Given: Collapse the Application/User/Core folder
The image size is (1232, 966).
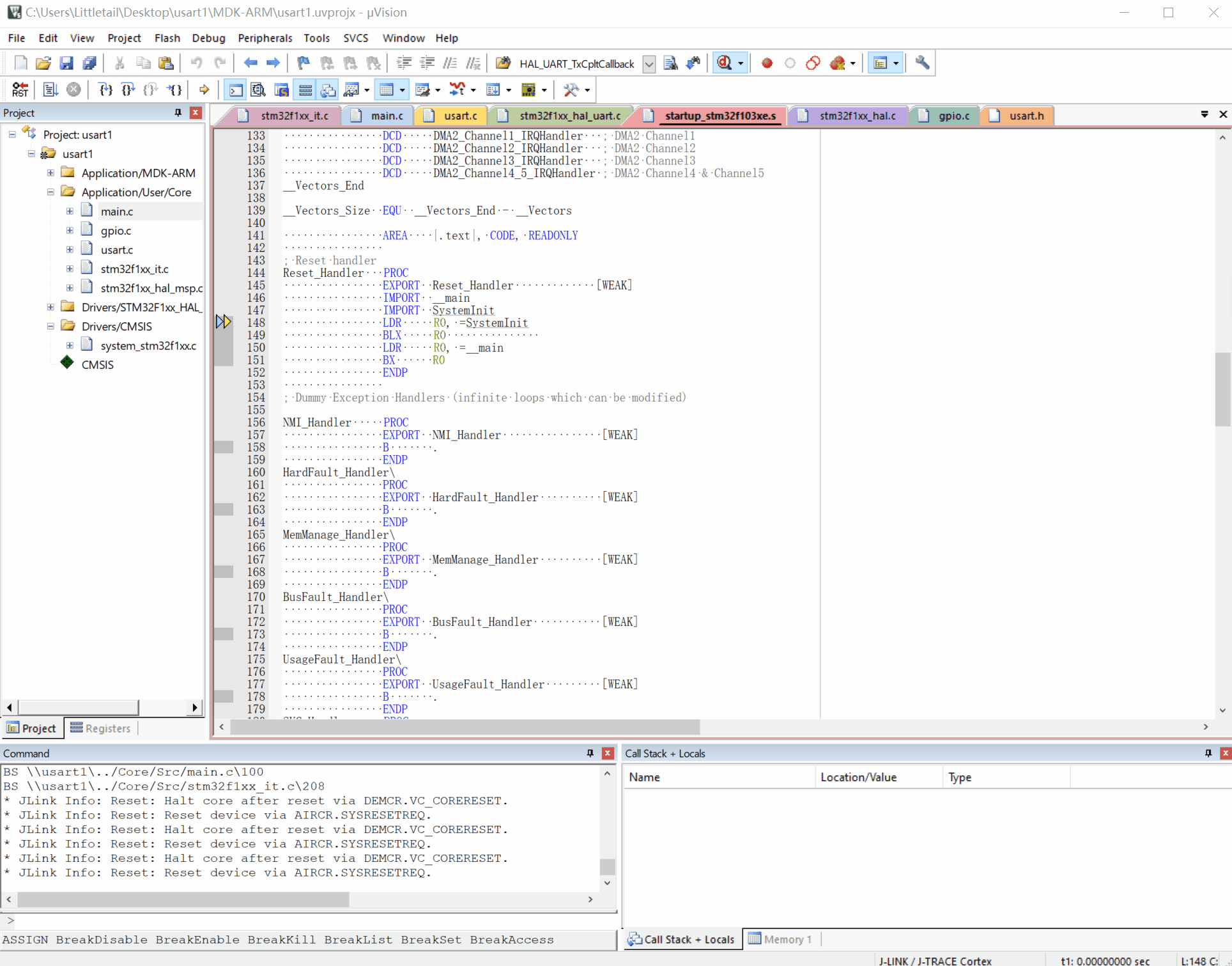Looking at the screenshot, I should (x=50, y=192).
